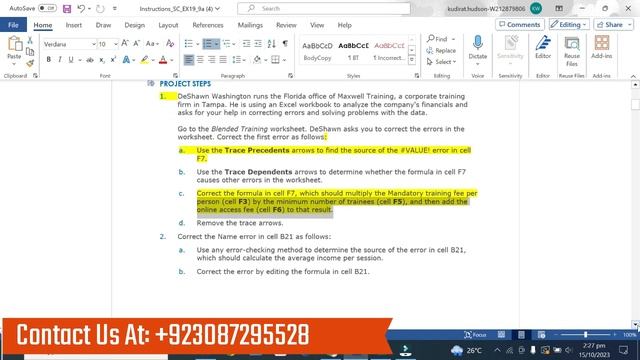This screenshot has width=640, height=360.
Task: Open the Select dropdown in Editing group
Action: (441, 62)
